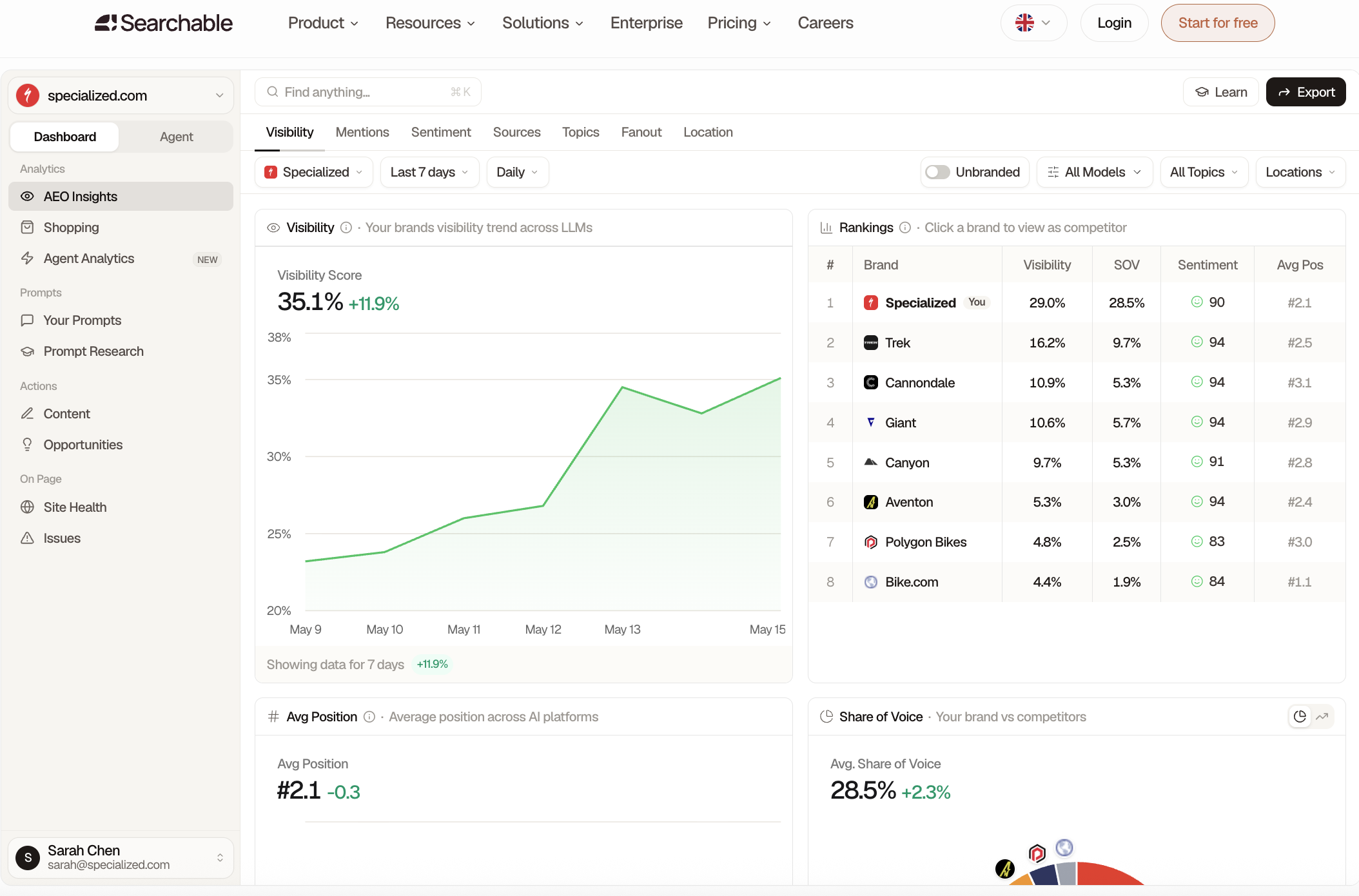Open the language flag selector
The width and height of the screenshot is (1359, 896).
click(x=1033, y=23)
